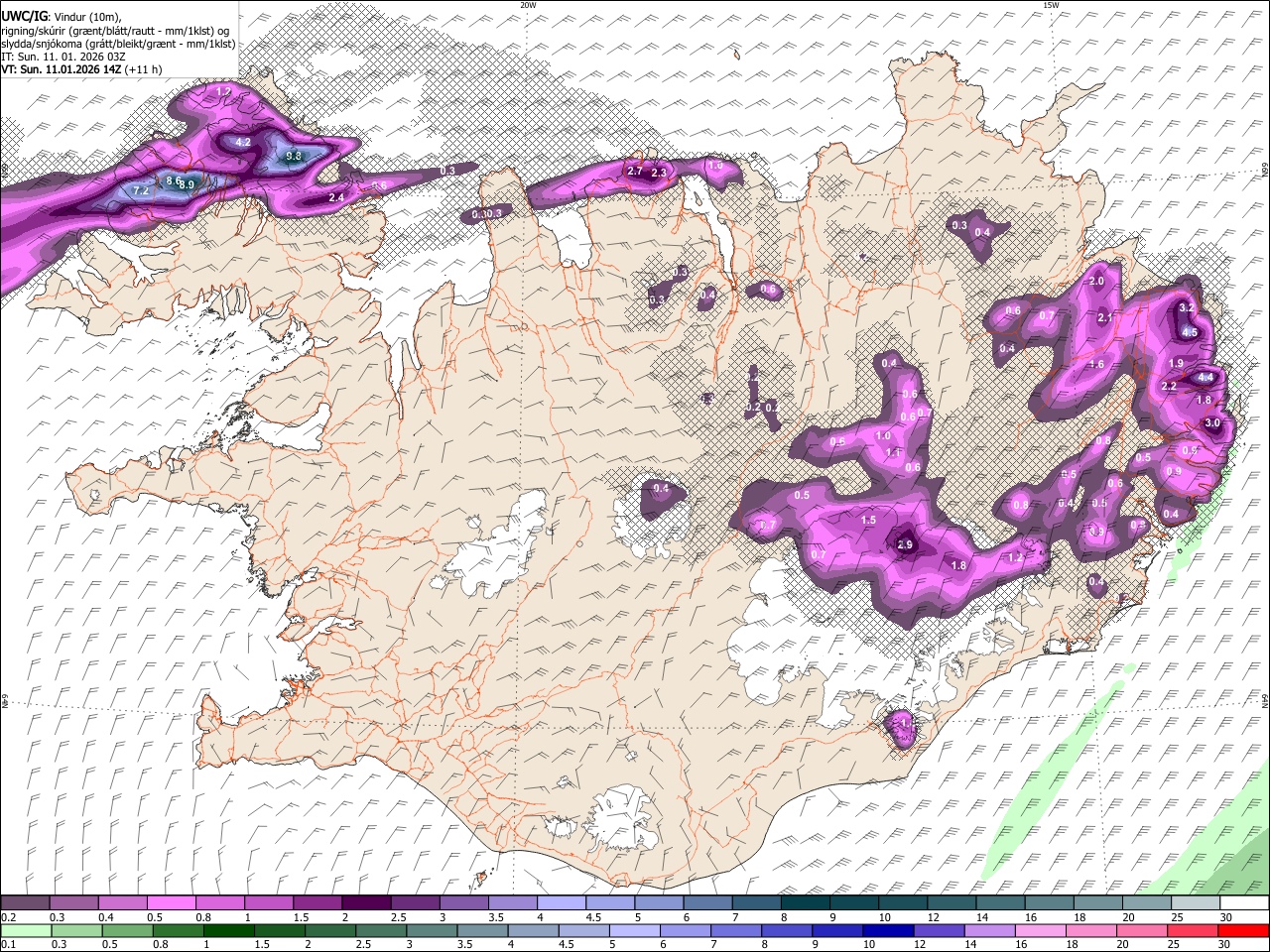Click the 20W longitude label at the top

(x=528, y=5)
